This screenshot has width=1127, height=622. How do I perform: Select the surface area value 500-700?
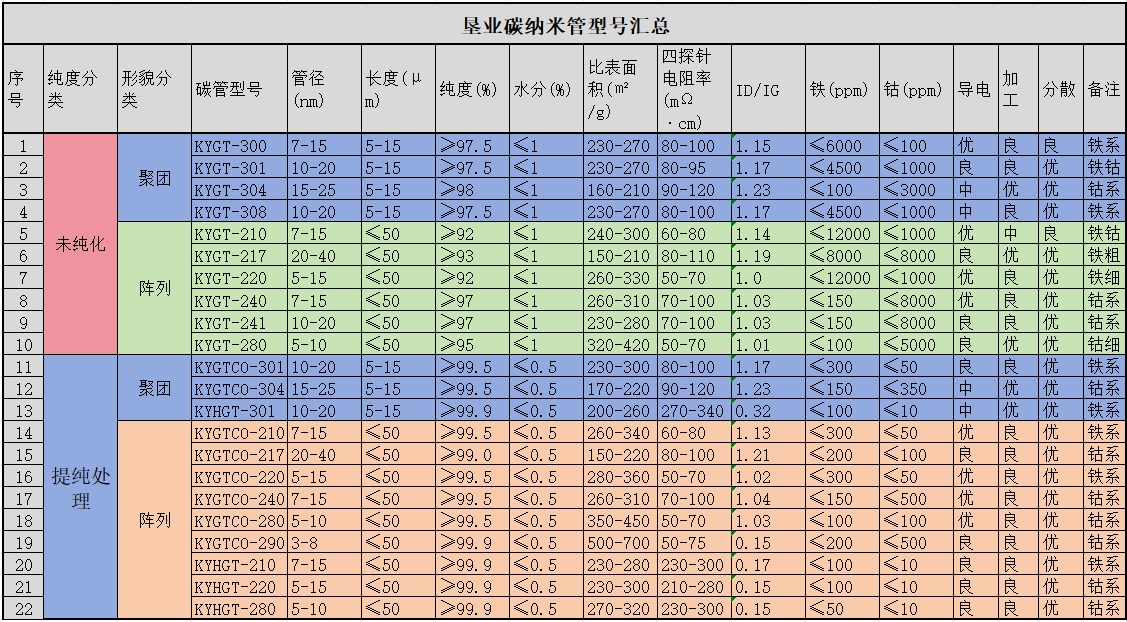tap(620, 543)
